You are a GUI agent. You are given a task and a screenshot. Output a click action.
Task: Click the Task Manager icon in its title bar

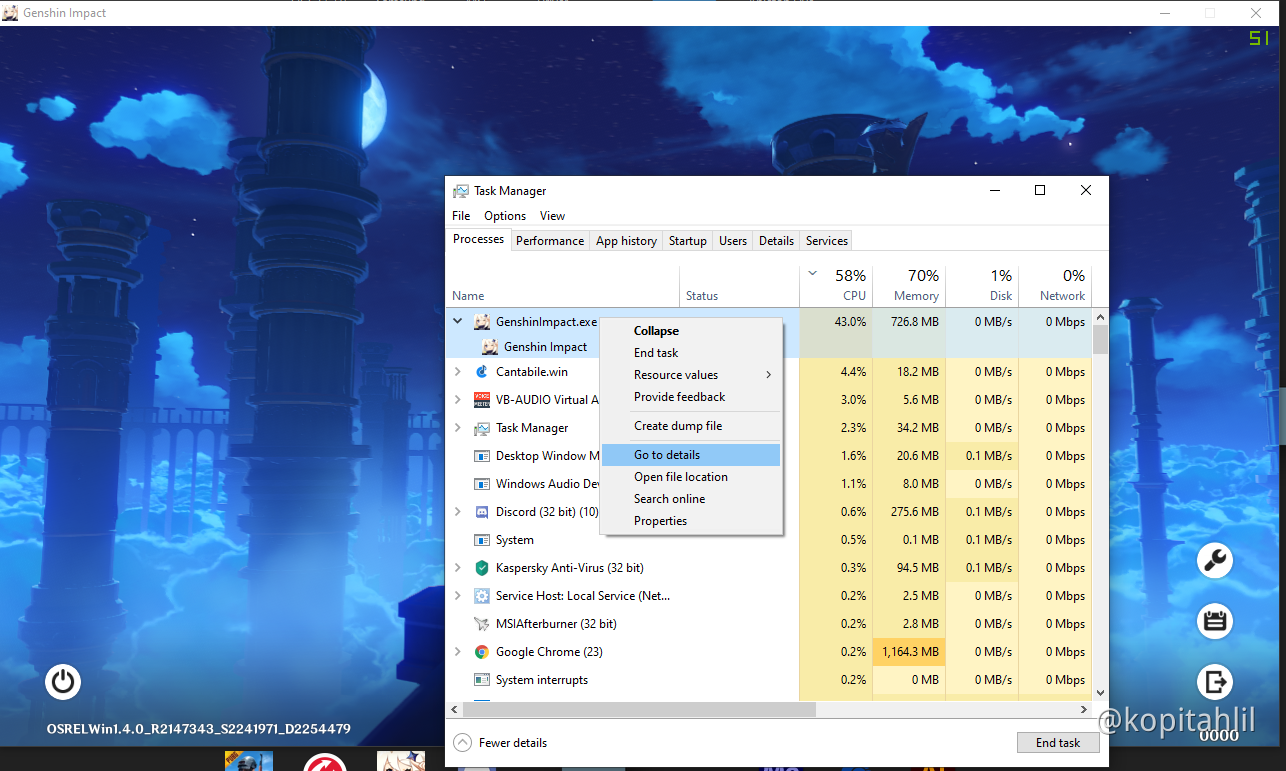(x=460, y=190)
